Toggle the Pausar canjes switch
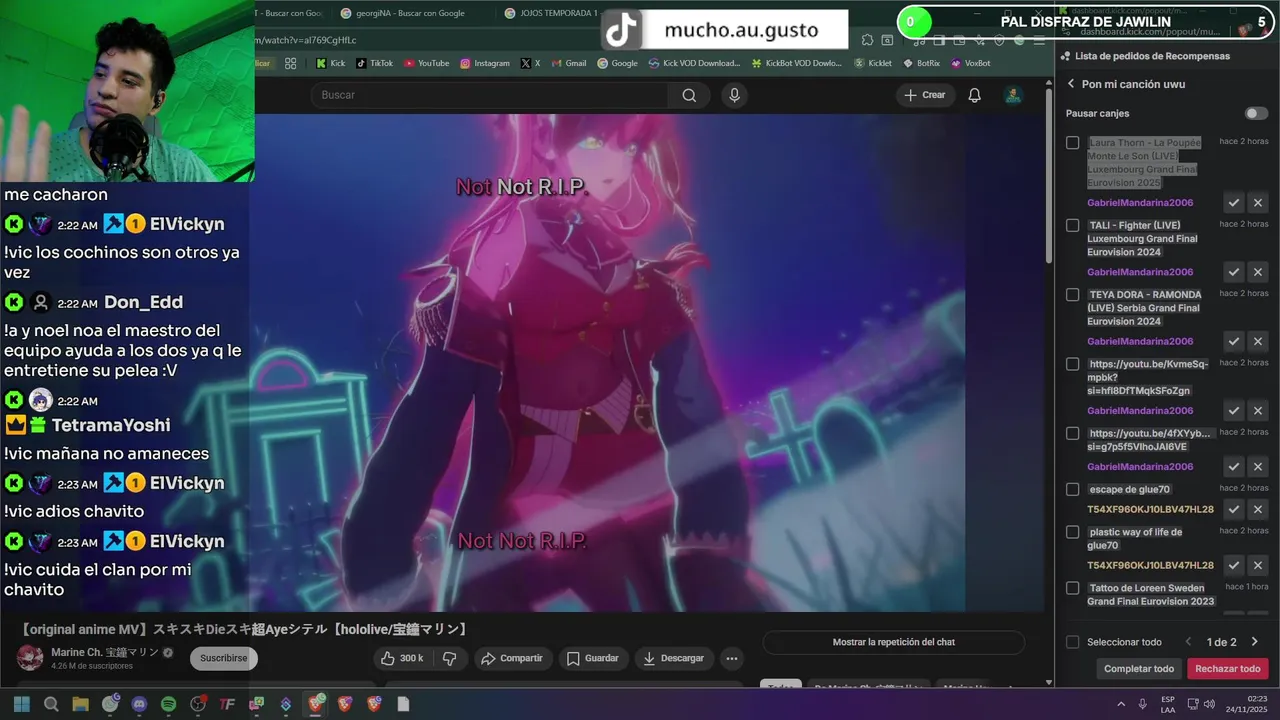 (x=1256, y=113)
